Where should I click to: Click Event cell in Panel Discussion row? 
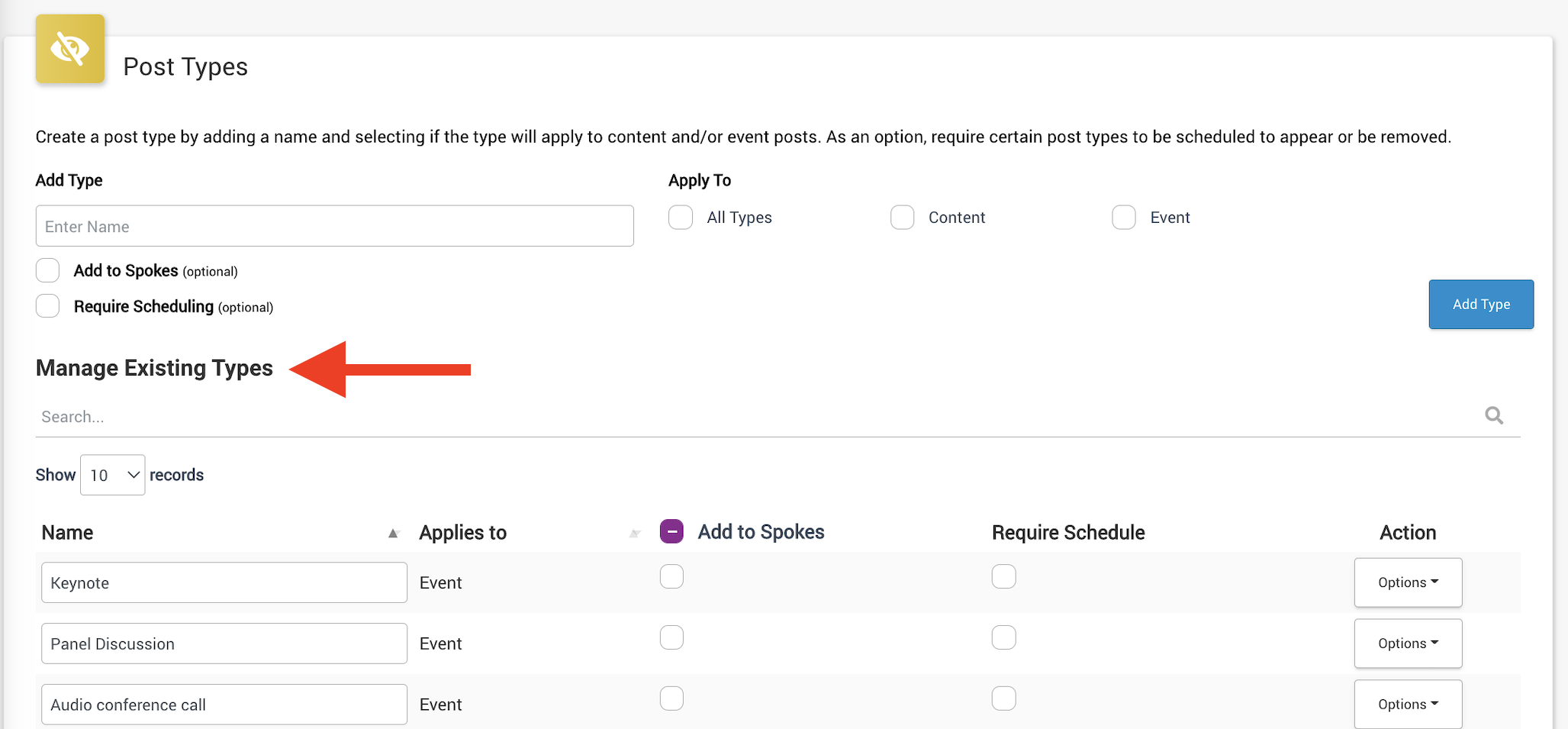[440, 644]
